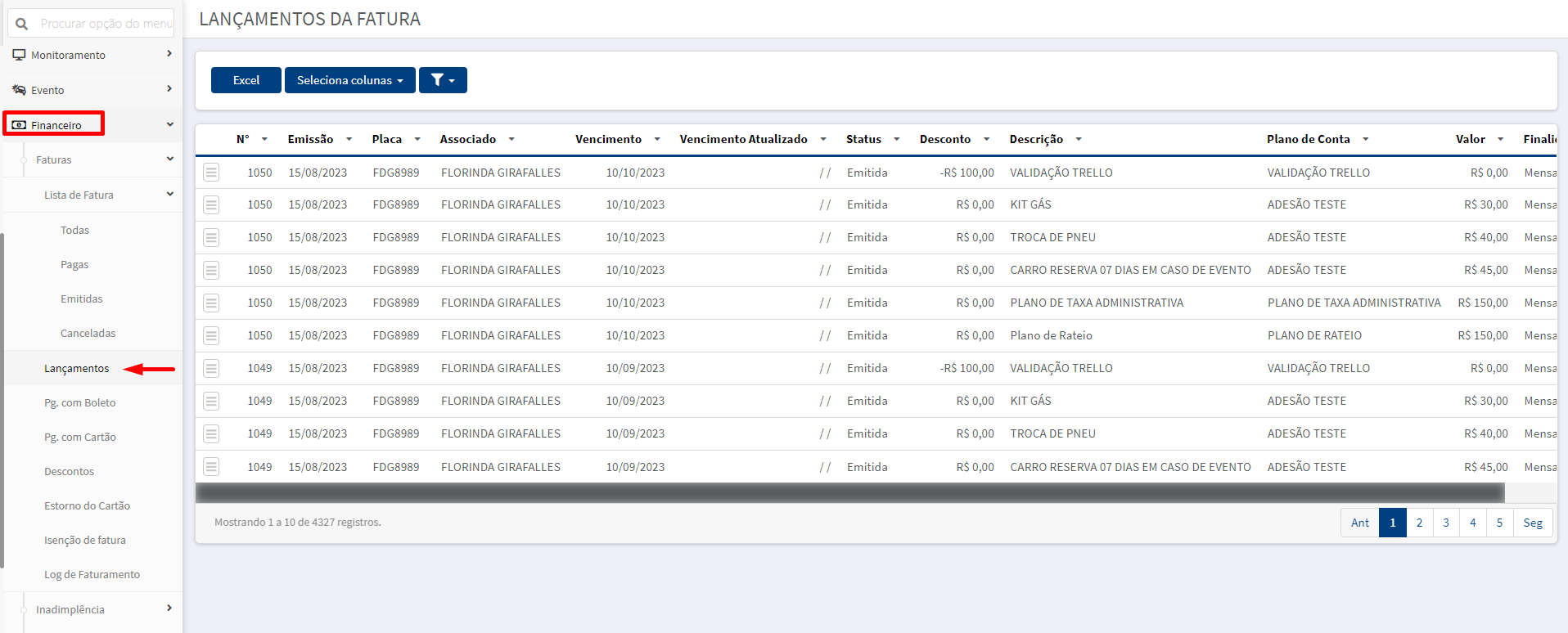
Task: Open the Vencimento column dropdown arrow
Action: pyautogui.click(x=657, y=139)
